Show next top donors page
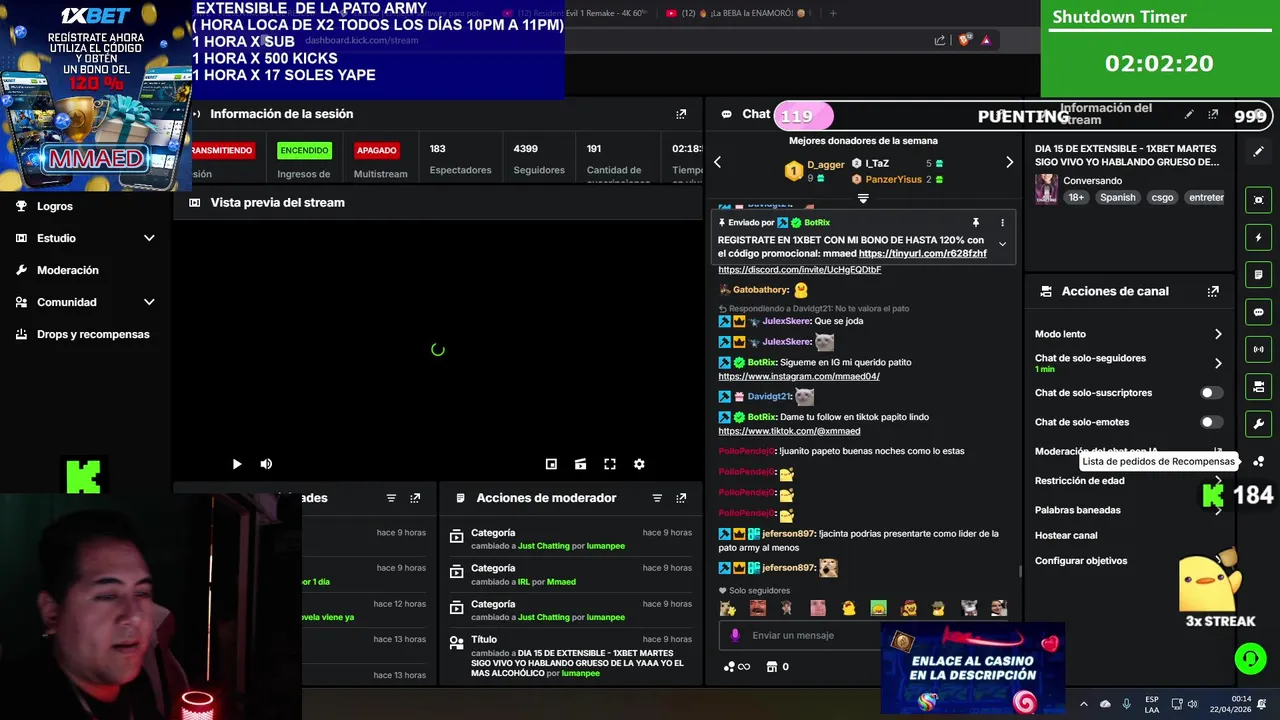This screenshot has width=1280, height=720. [1009, 162]
